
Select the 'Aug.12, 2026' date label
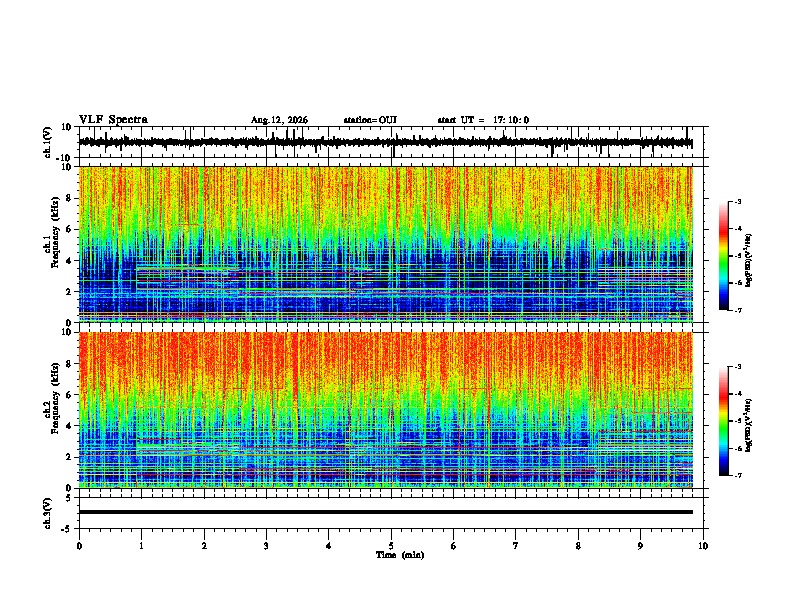tap(279, 120)
